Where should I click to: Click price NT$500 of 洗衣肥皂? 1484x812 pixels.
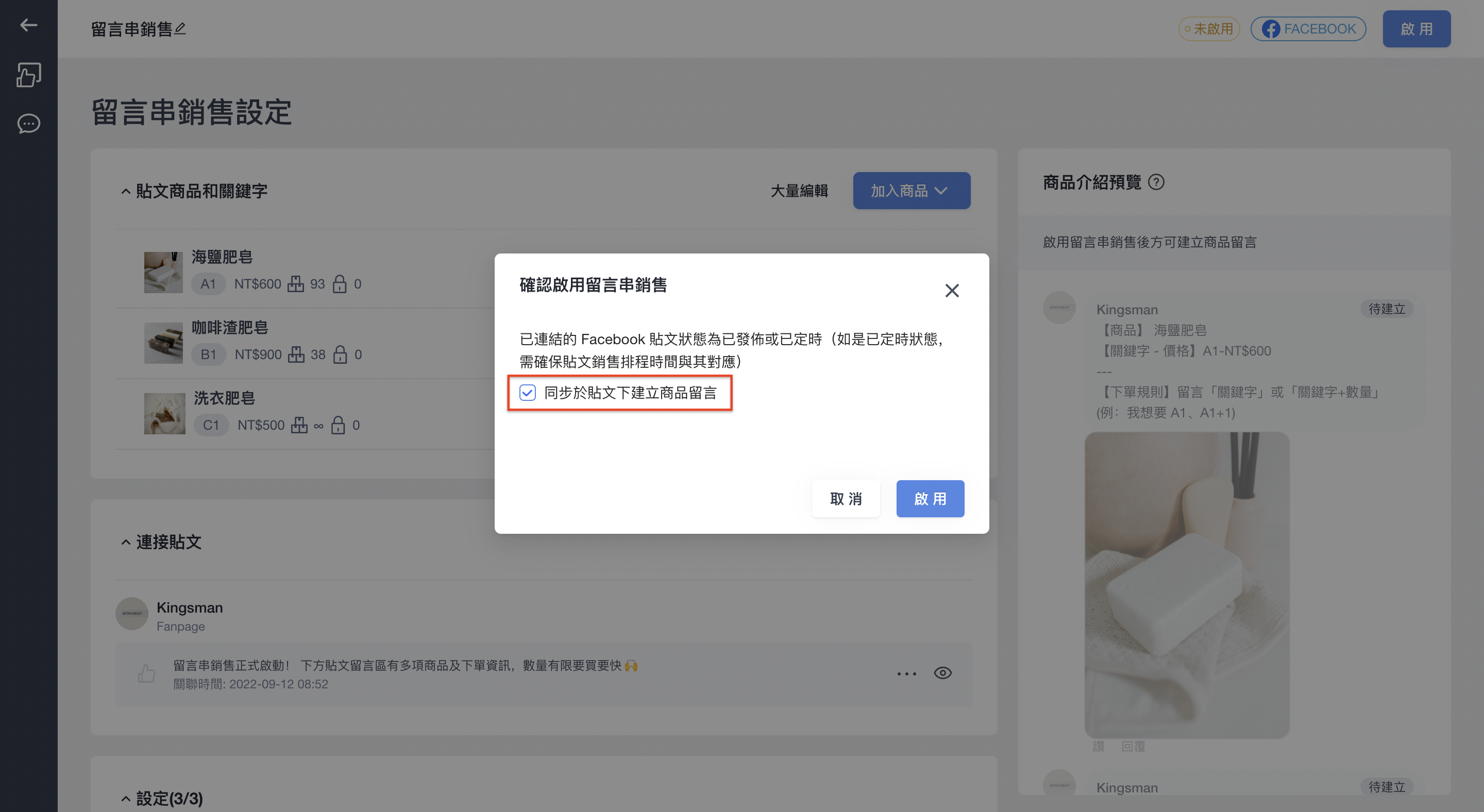(261, 425)
